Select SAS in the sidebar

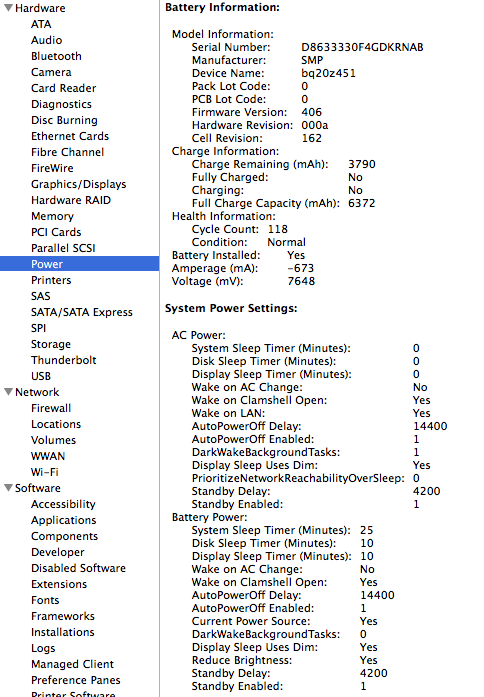click(40, 296)
